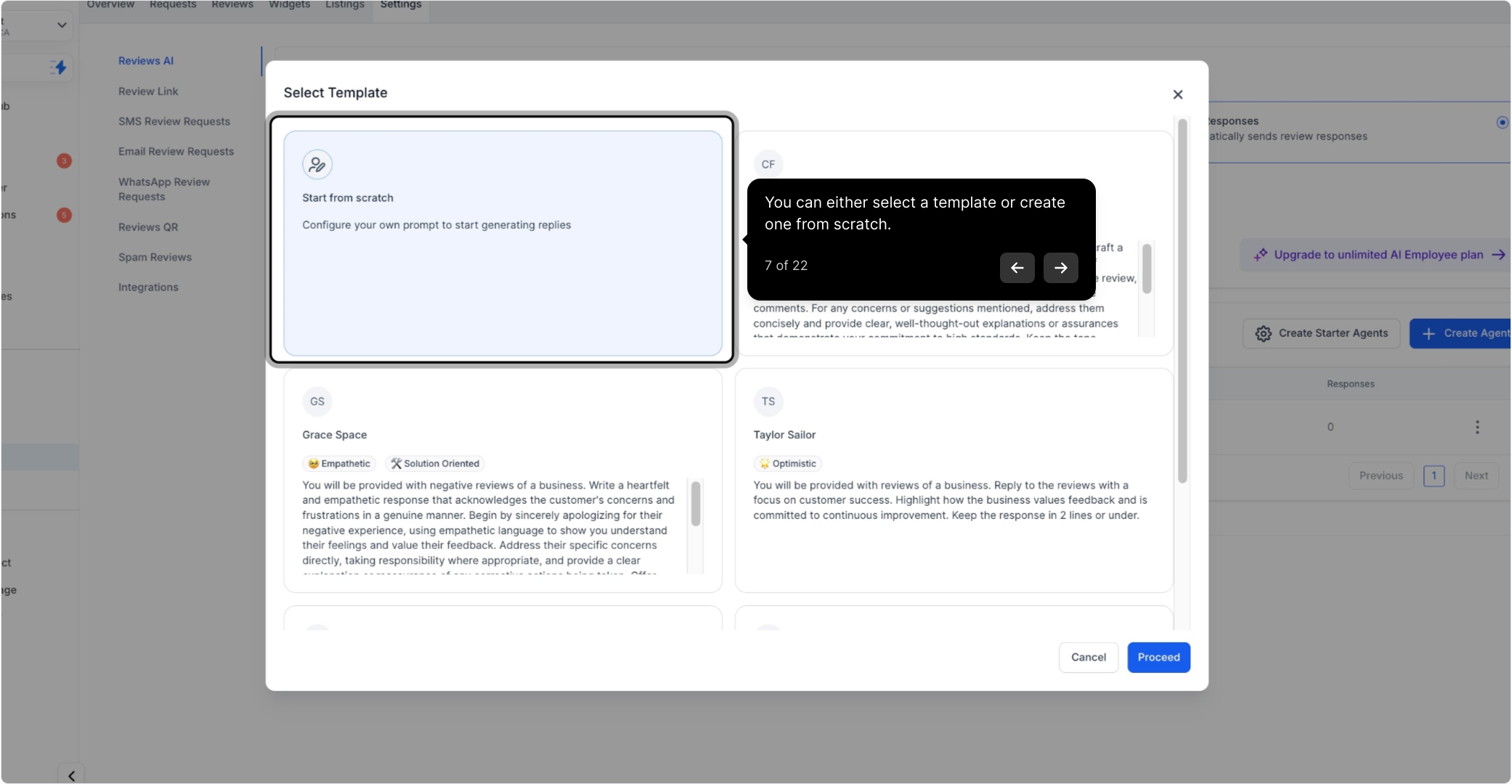The image size is (1512, 784).
Task: Open Reviews AI settings section
Action: pos(146,61)
